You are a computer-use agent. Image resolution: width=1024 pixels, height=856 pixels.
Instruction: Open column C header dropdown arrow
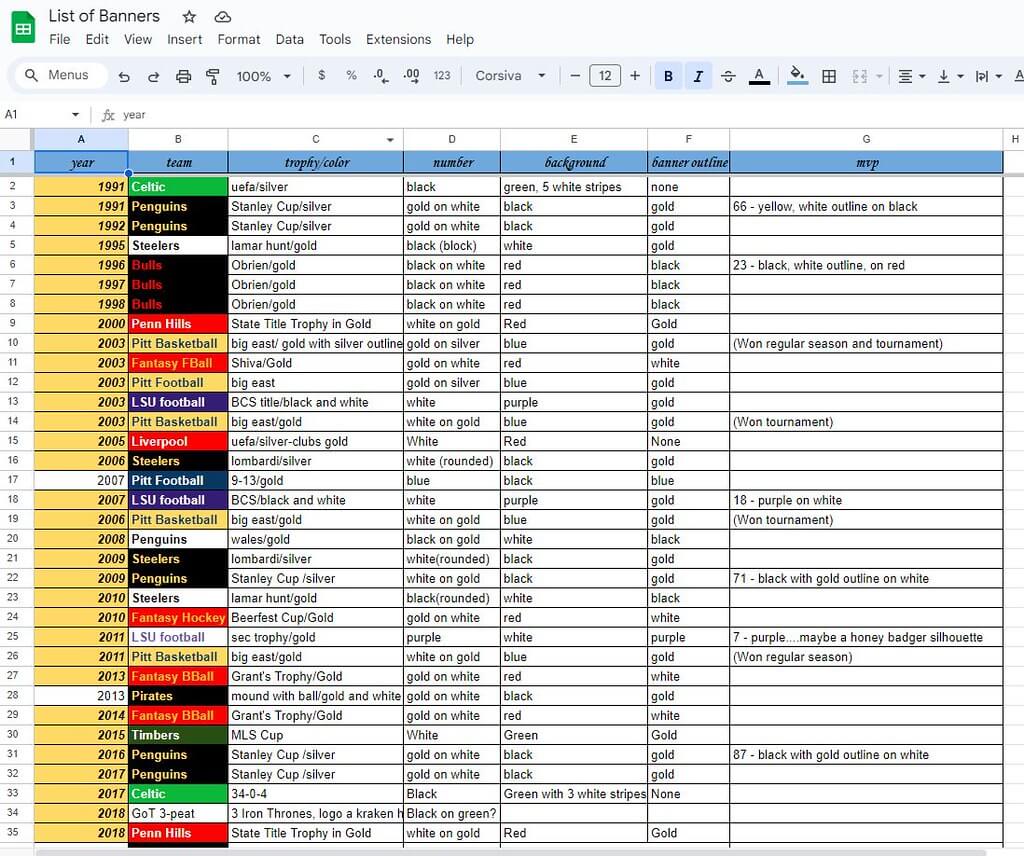tap(390, 140)
